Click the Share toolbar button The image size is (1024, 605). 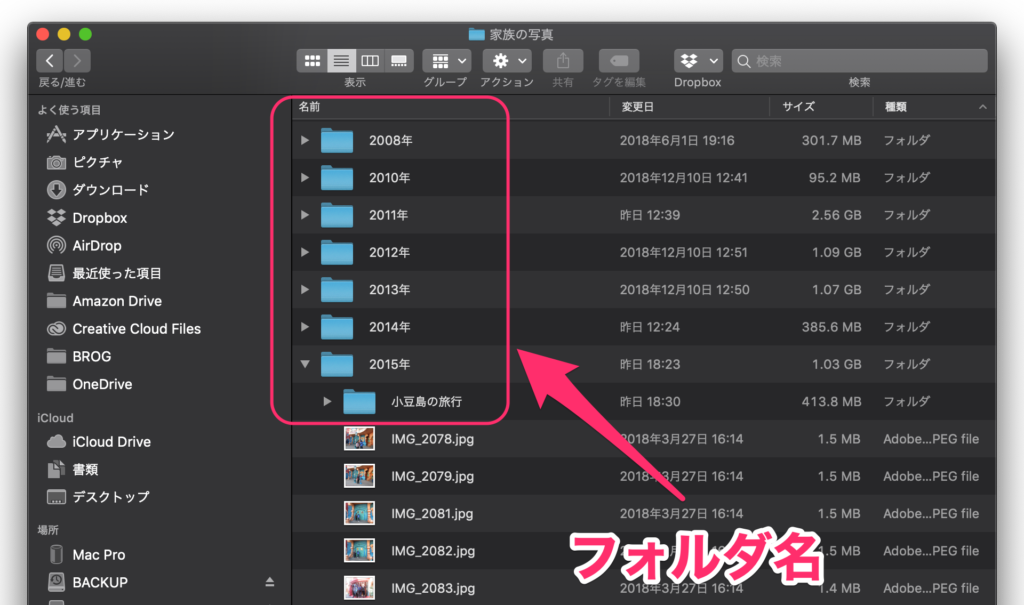[x=563, y=61]
